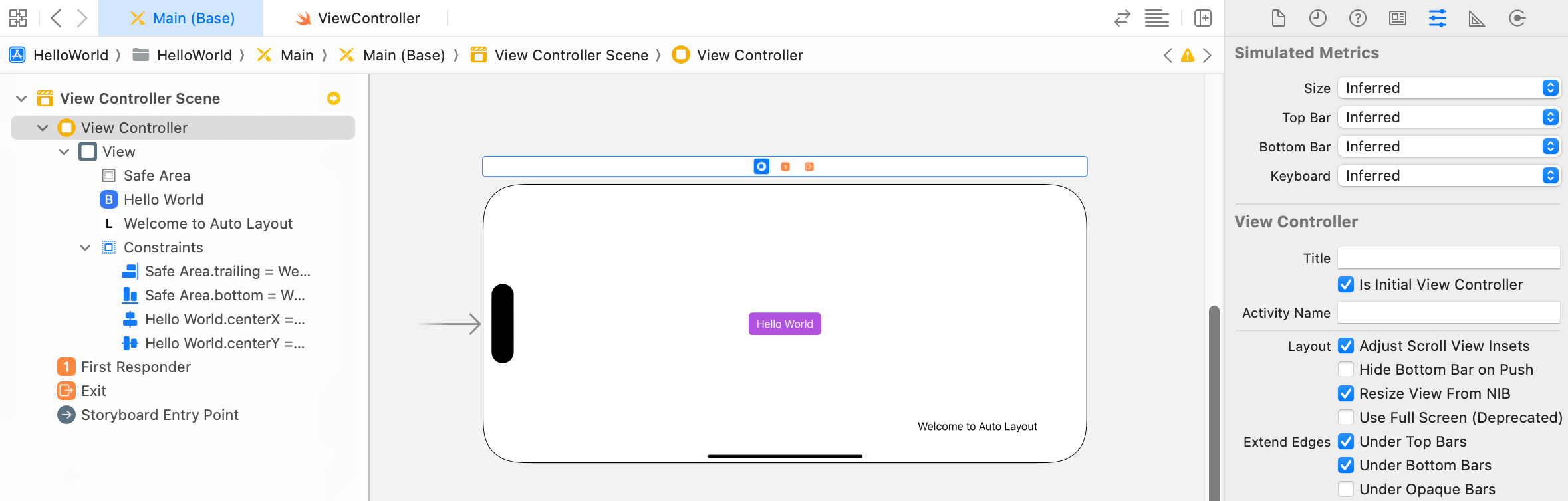Click the purple Hello World button
Screen dimensions: 1568x501
[x=785, y=324]
